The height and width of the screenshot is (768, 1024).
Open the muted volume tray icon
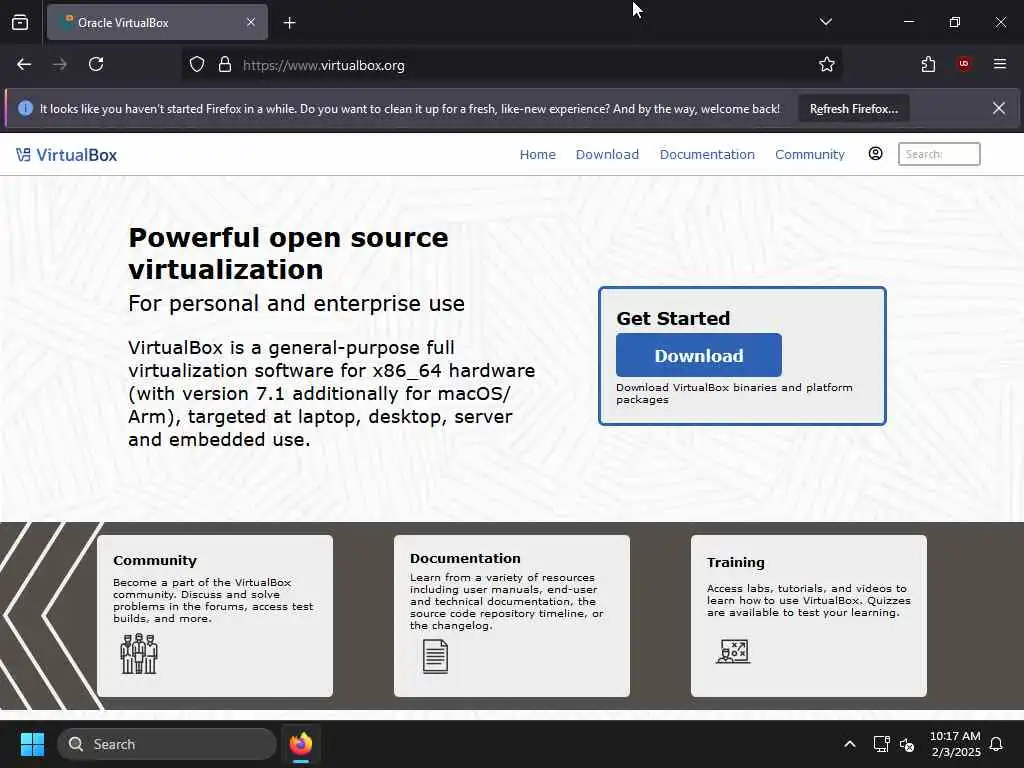click(906, 744)
